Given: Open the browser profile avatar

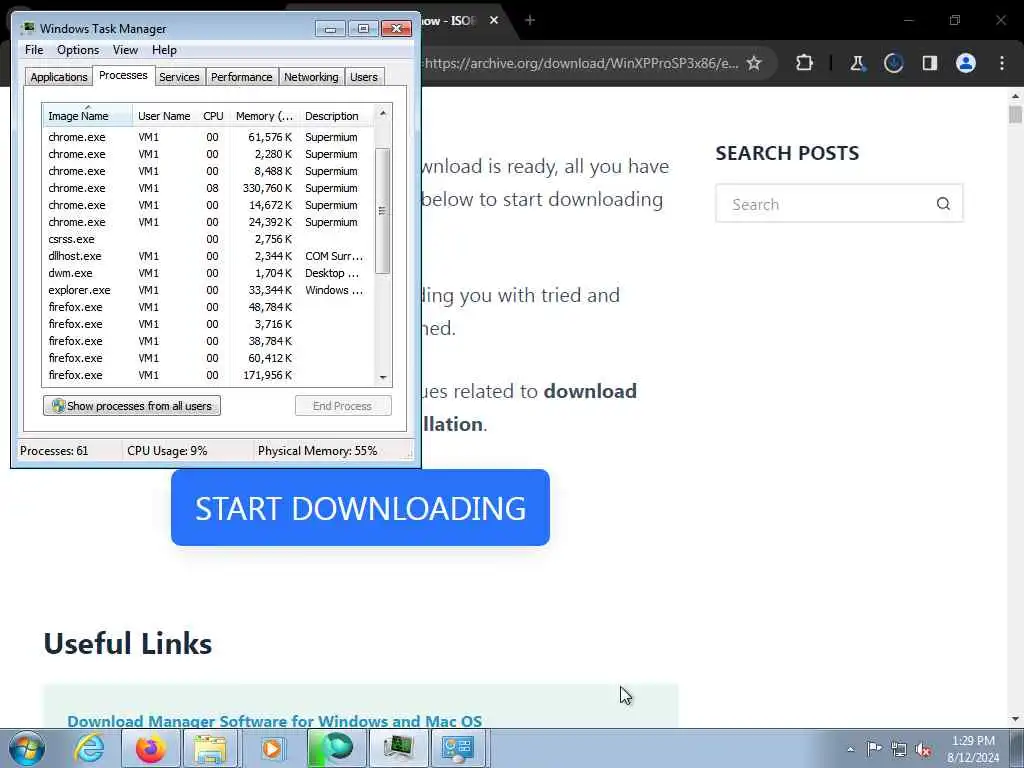Looking at the screenshot, I should tap(966, 63).
